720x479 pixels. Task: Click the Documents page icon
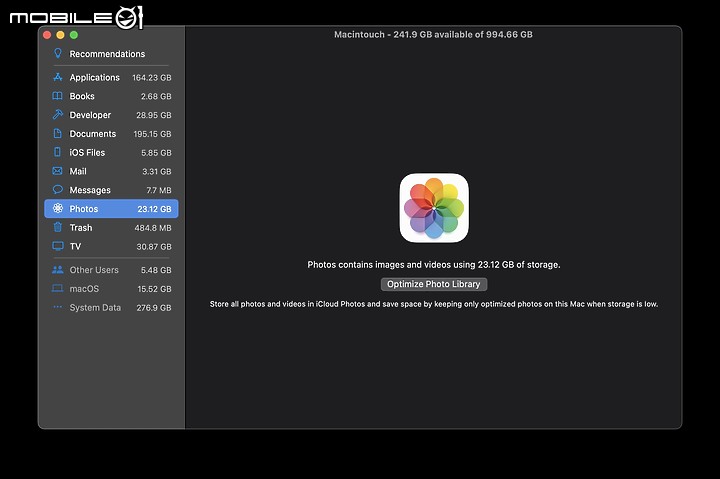57,133
